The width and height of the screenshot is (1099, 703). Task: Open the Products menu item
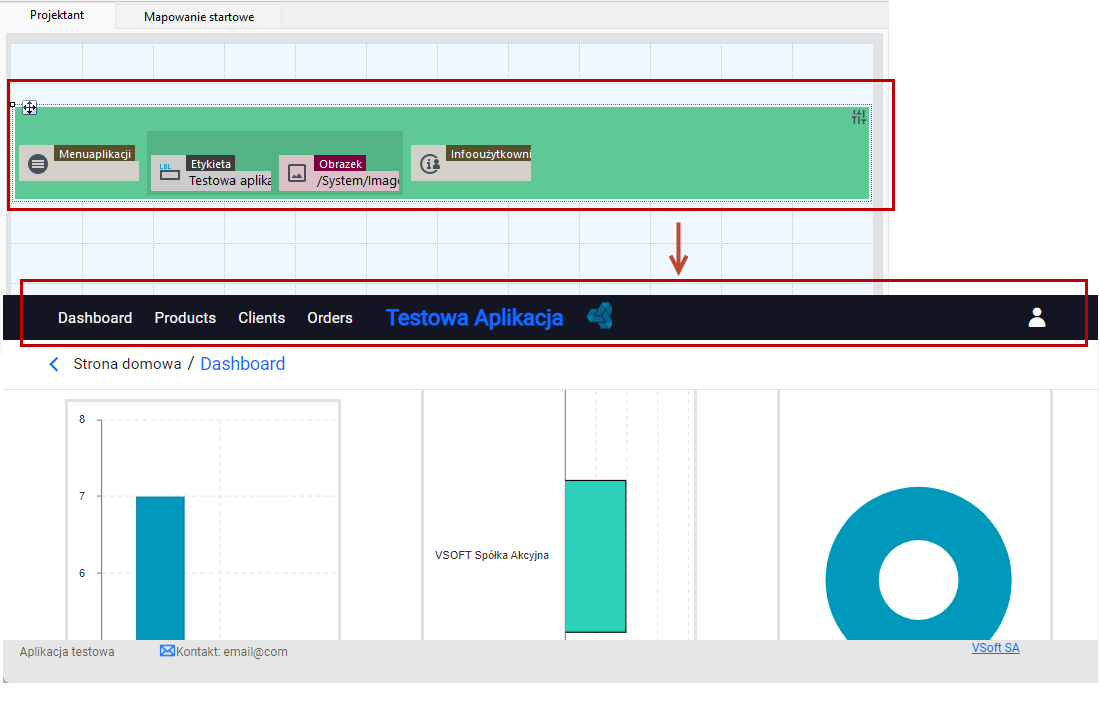185,318
